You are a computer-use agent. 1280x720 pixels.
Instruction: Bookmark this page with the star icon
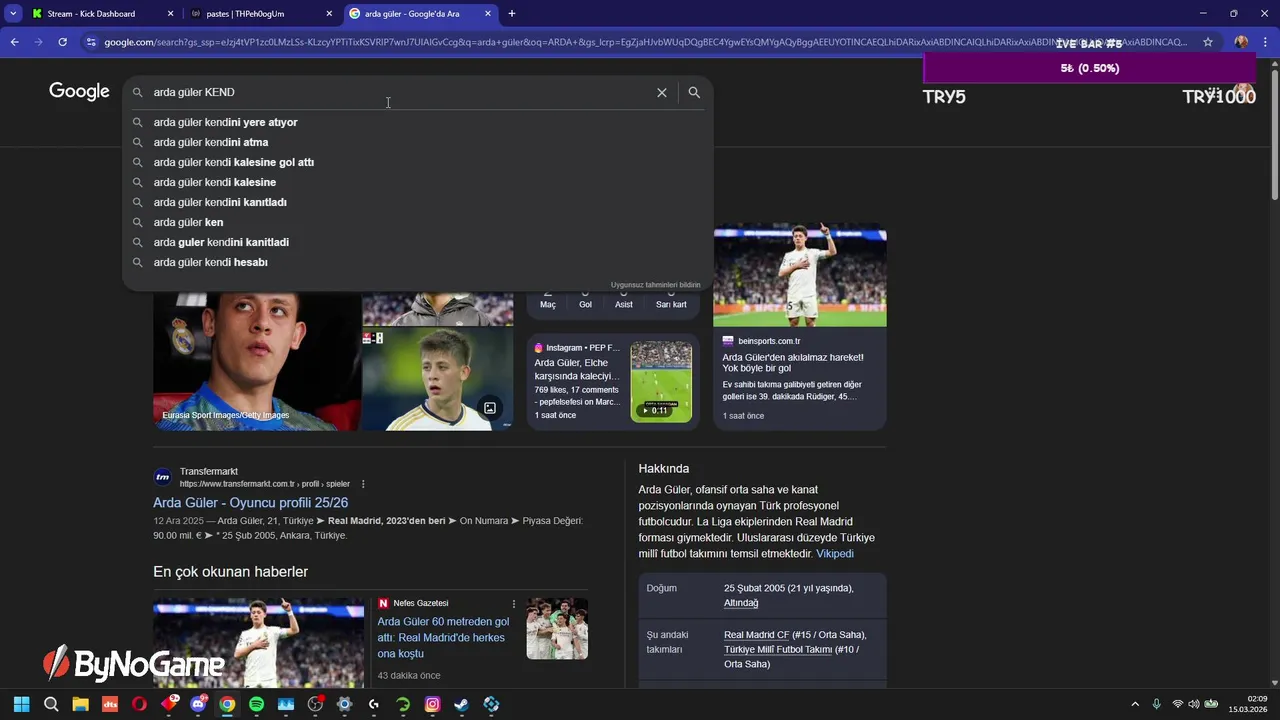pyautogui.click(x=1208, y=42)
